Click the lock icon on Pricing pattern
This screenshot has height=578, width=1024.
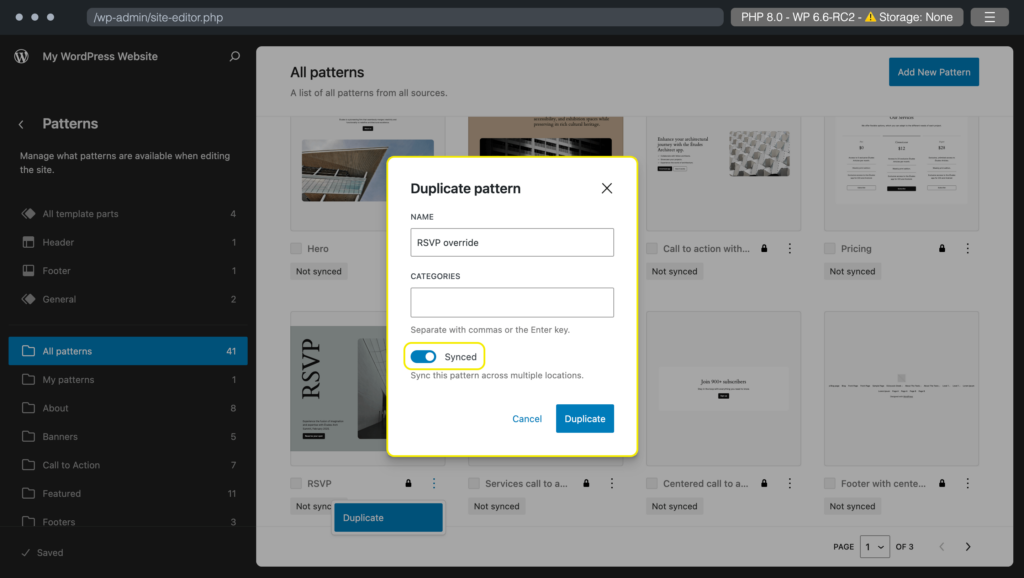(x=942, y=248)
